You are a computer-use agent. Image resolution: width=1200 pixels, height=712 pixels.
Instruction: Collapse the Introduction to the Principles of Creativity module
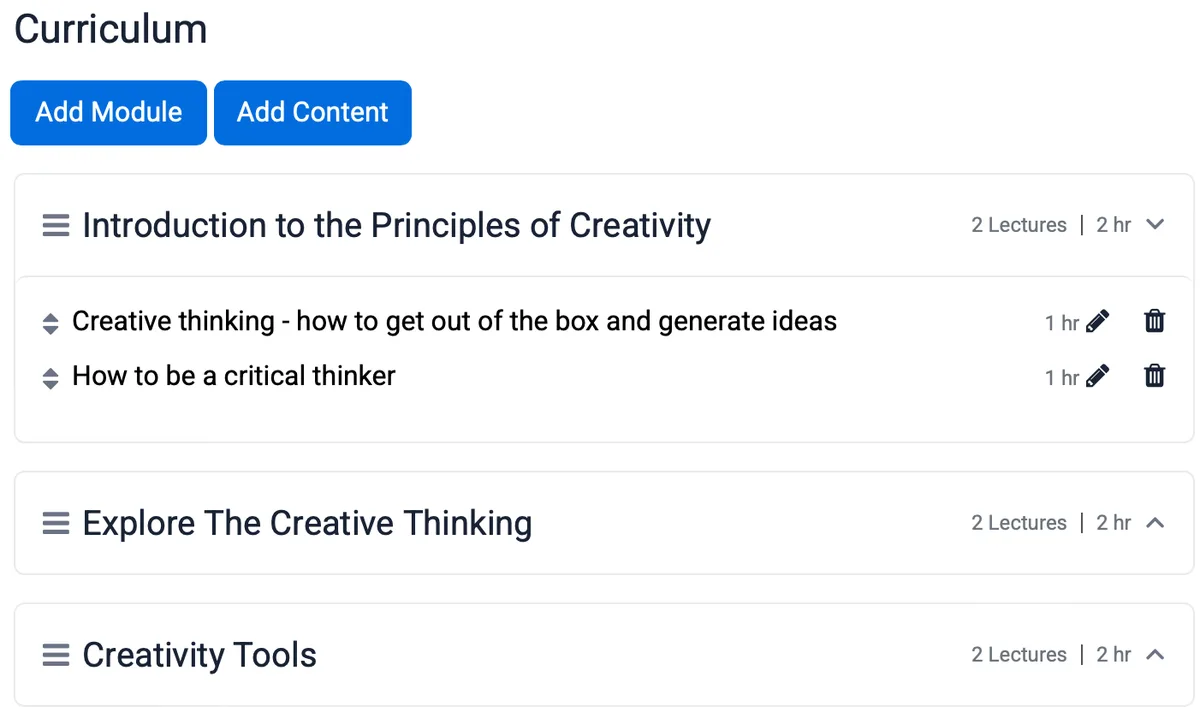pyautogui.click(x=1155, y=225)
